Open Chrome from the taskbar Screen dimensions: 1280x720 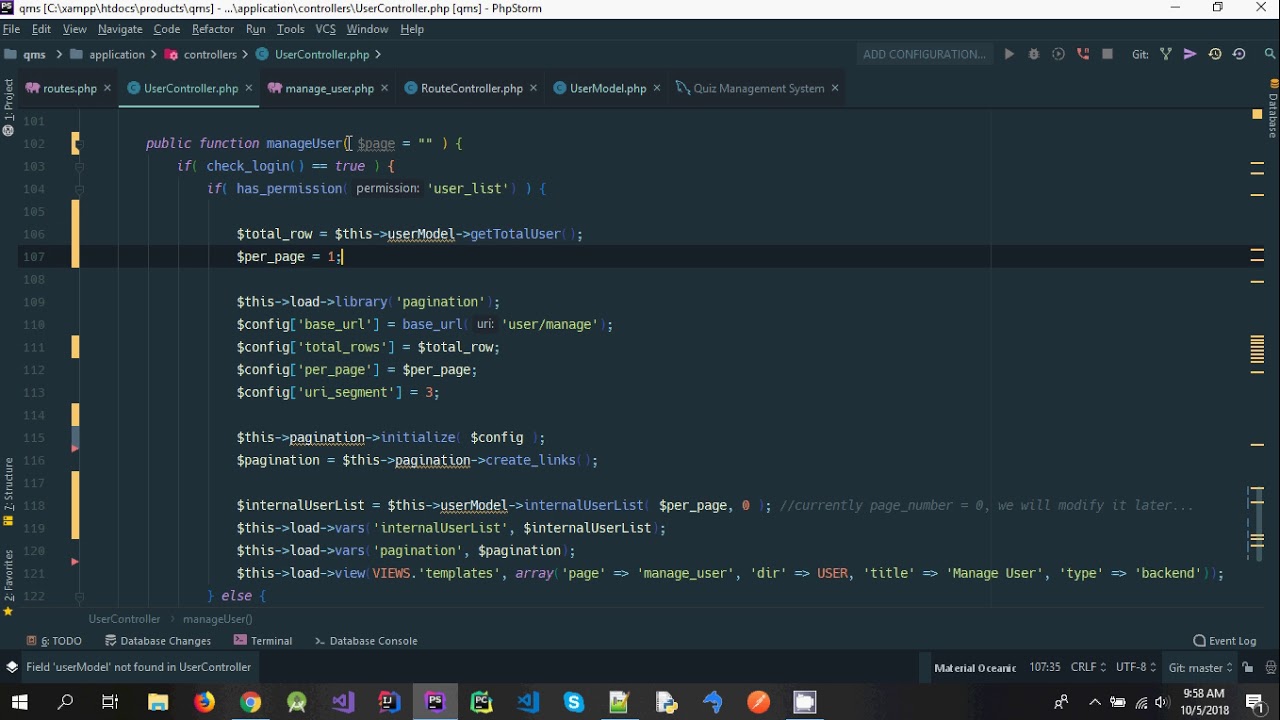coord(250,702)
